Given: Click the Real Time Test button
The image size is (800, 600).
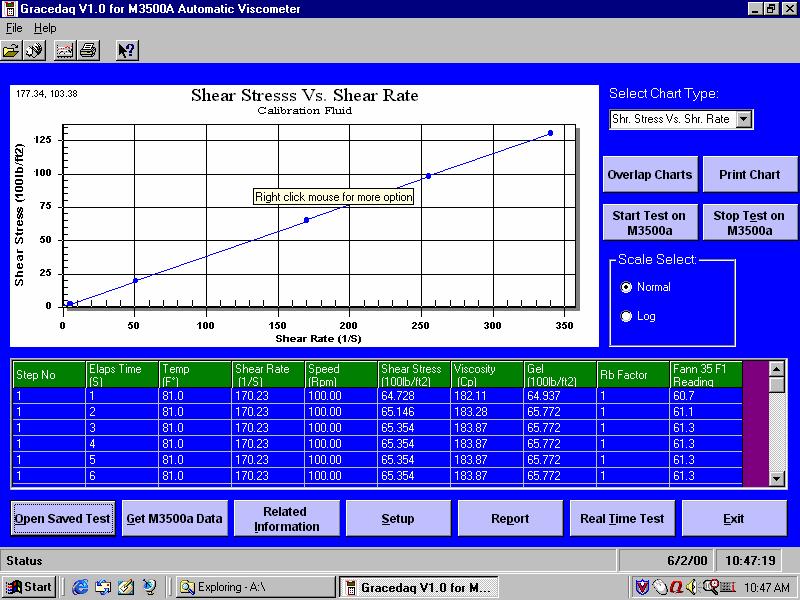Looking at the screenshot, I should 622,518.
